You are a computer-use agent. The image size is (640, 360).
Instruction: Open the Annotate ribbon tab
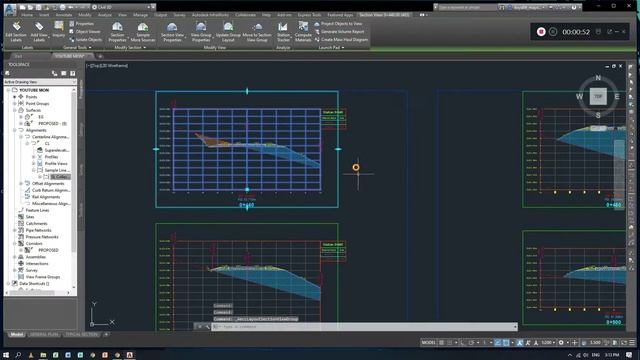tap(64, 15)
